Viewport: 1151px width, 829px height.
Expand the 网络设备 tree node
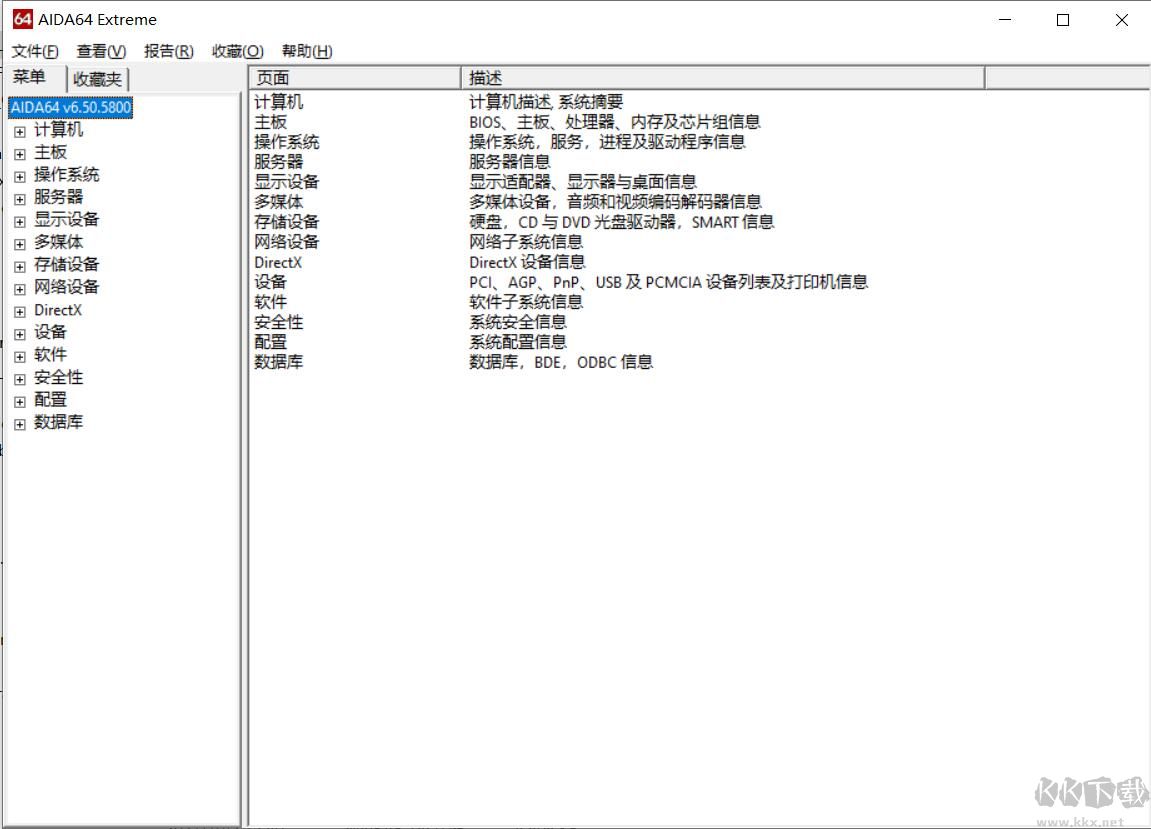[20, 289]
